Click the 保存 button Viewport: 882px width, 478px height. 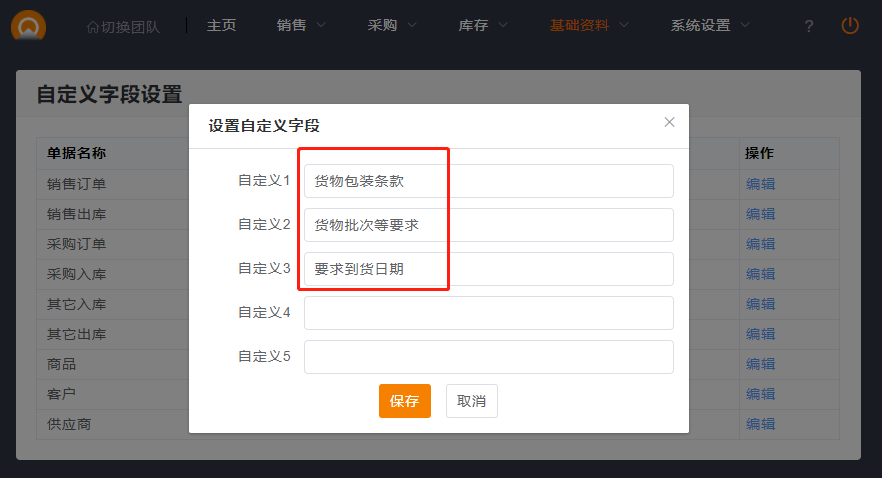[404, 401]
